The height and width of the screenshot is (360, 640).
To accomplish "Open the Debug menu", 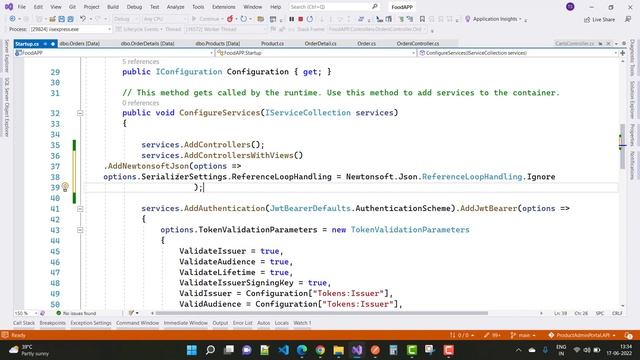I will [x=134, y=7].
